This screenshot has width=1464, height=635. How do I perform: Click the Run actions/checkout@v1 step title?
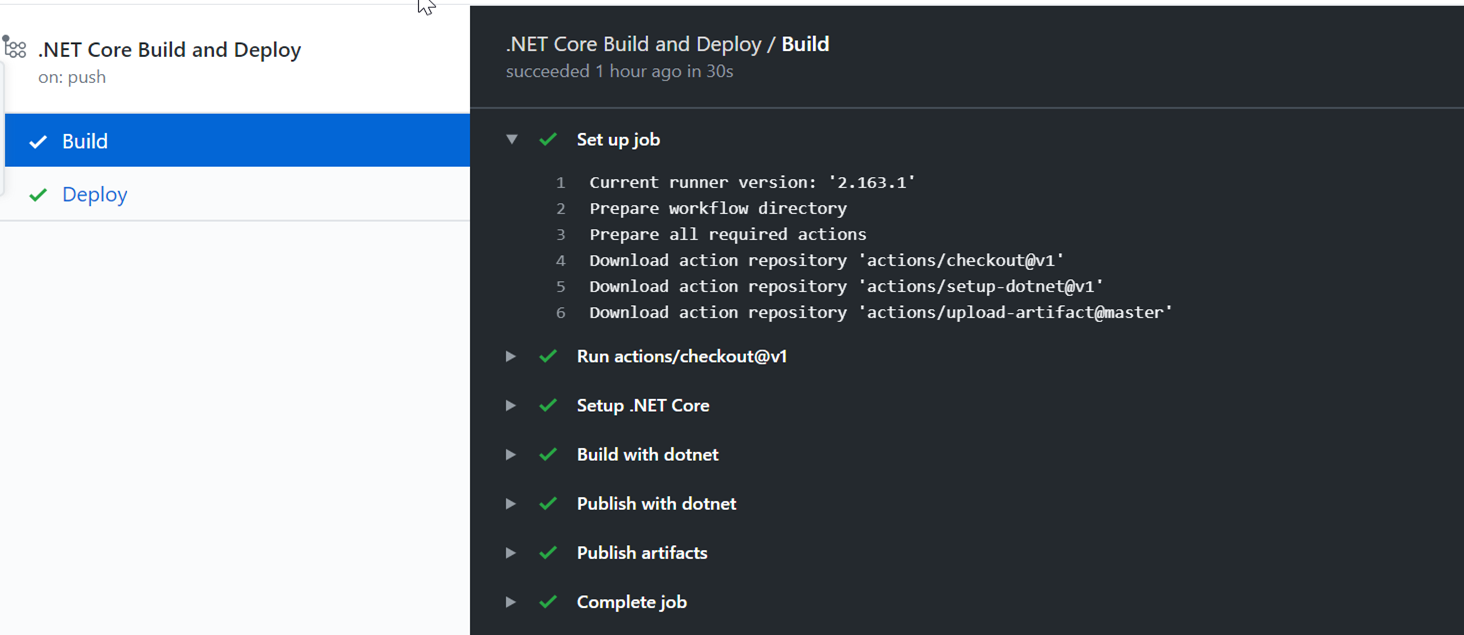point(682,356)
